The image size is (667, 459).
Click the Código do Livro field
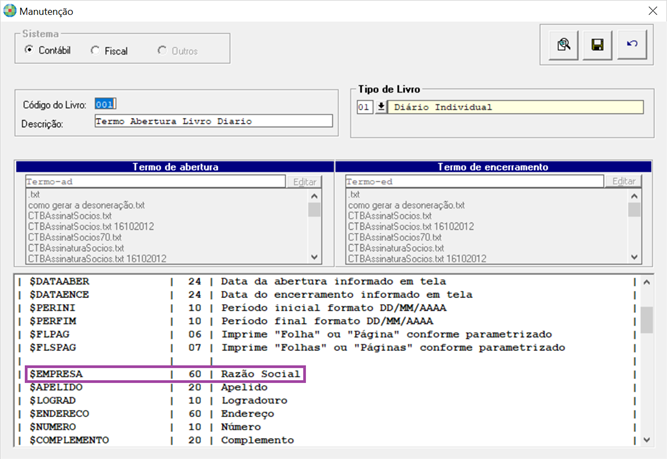coord(105,104)
